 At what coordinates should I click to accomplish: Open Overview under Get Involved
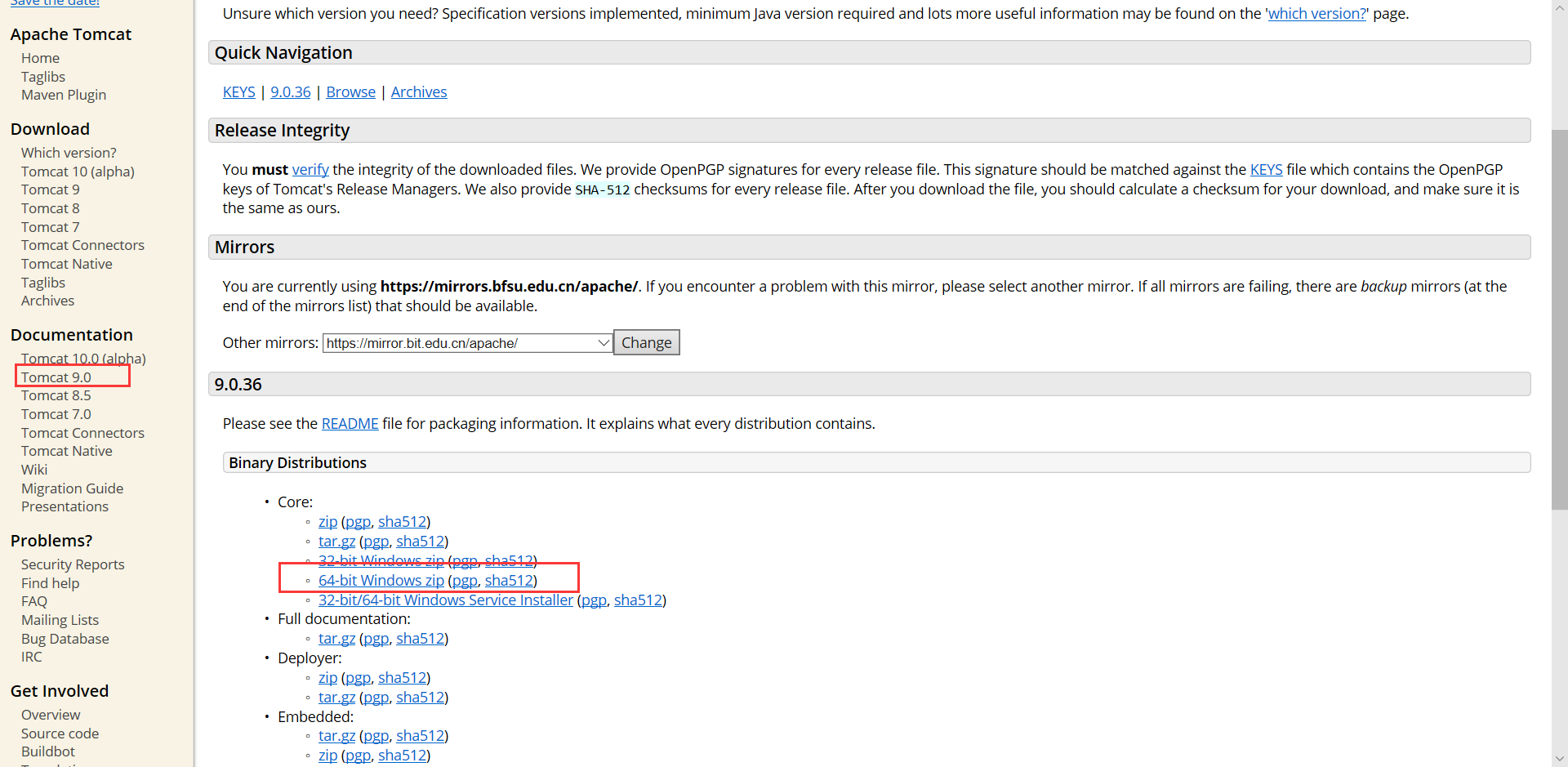(x=51, y=715)
